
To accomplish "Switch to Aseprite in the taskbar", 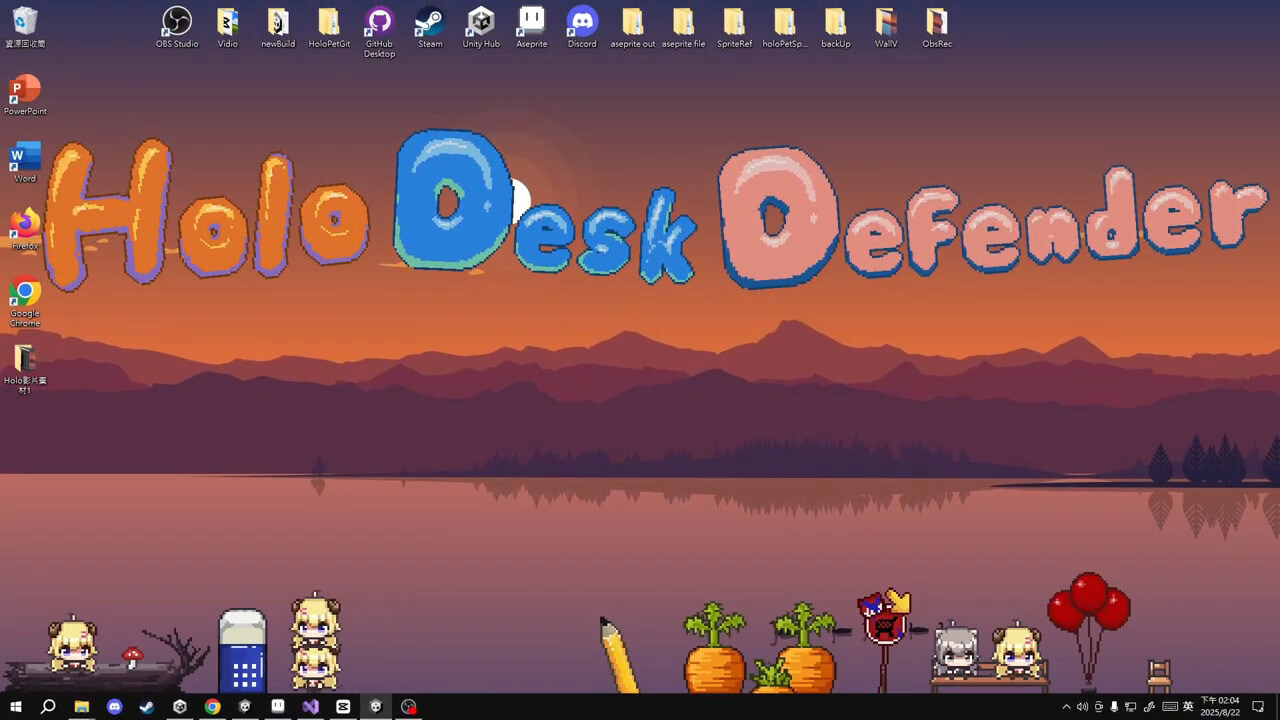I will 278,707.
